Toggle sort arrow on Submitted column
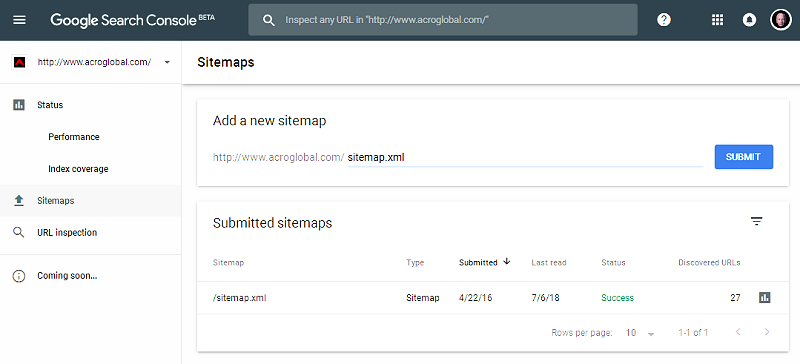This screenshot has height=364, width=800. click(x=506, y=261)
